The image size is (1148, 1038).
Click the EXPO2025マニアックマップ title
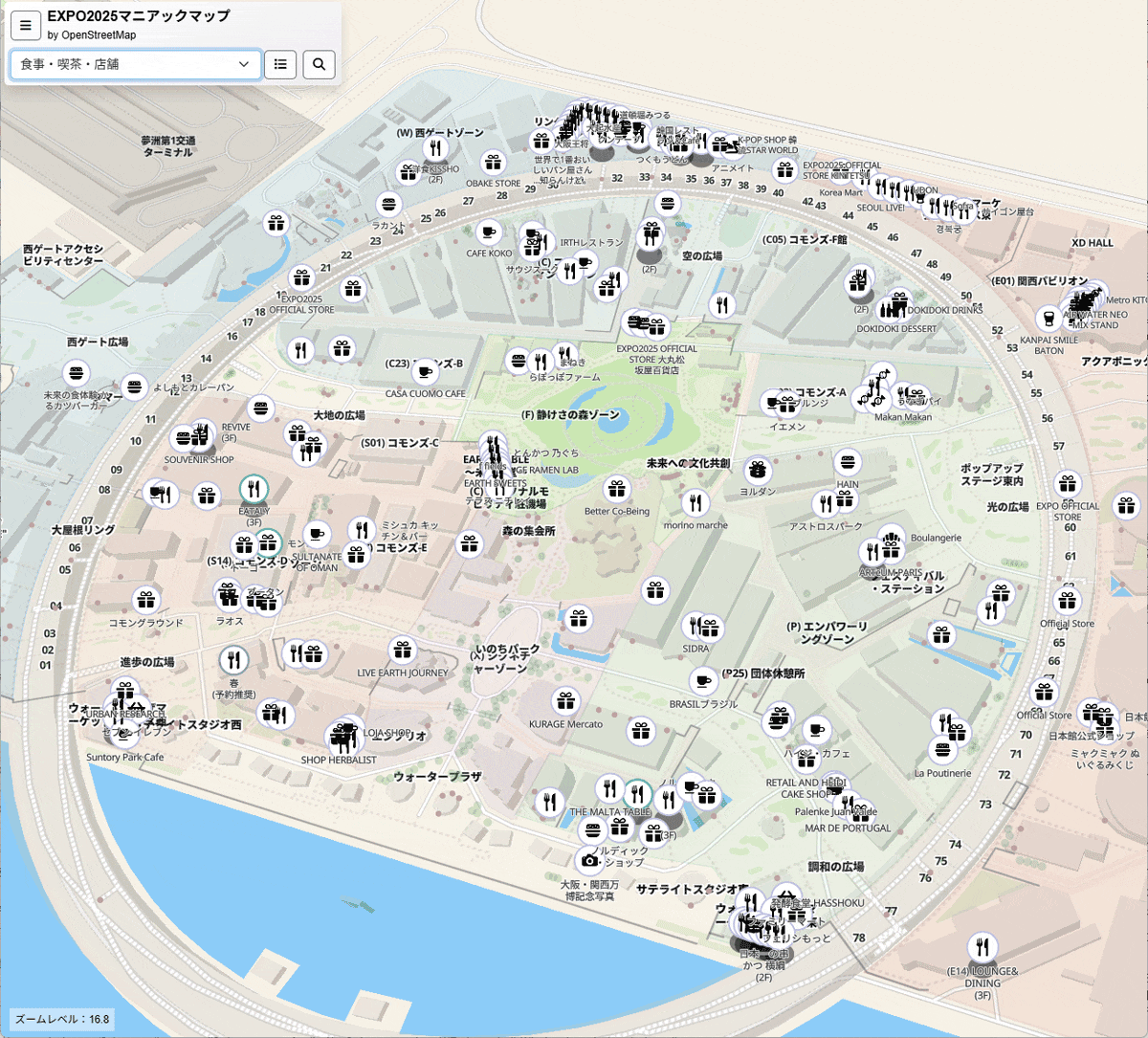pyautogui.click(x=138, y=16)
